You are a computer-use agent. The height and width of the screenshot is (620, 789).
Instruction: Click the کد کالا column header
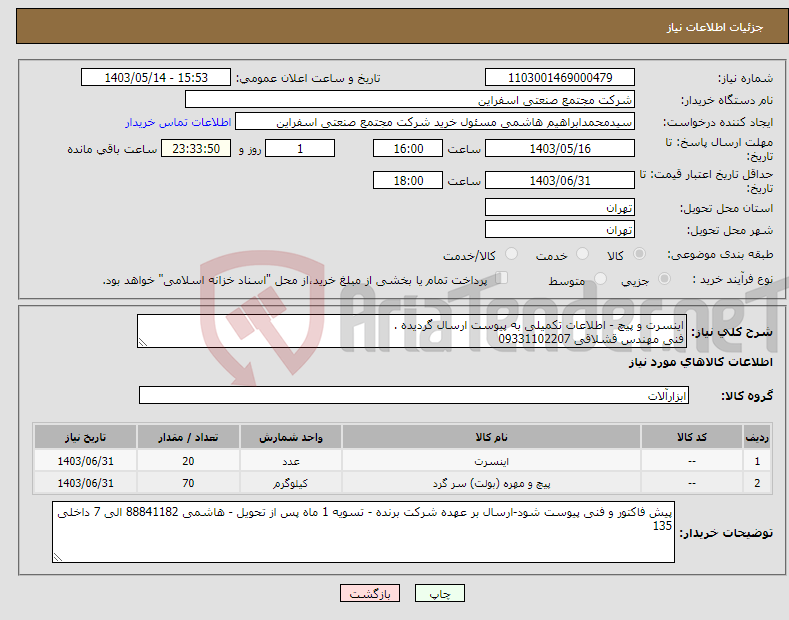click(691, 437)
